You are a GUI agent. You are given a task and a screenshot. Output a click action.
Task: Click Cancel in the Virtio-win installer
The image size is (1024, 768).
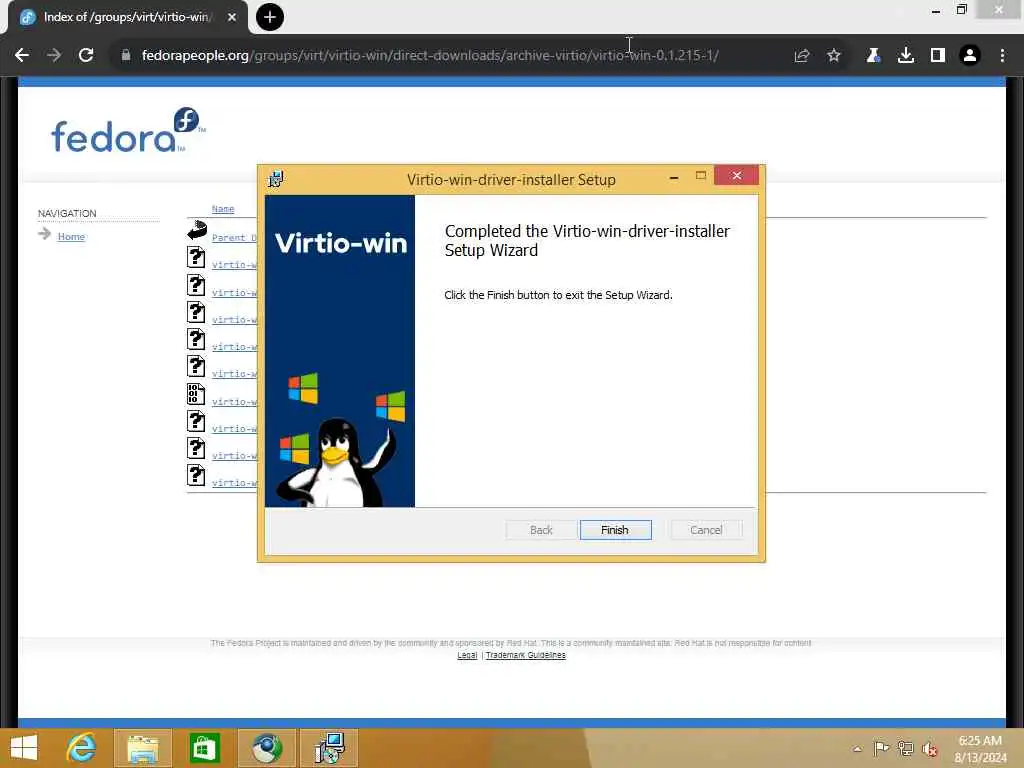point(706,530)
